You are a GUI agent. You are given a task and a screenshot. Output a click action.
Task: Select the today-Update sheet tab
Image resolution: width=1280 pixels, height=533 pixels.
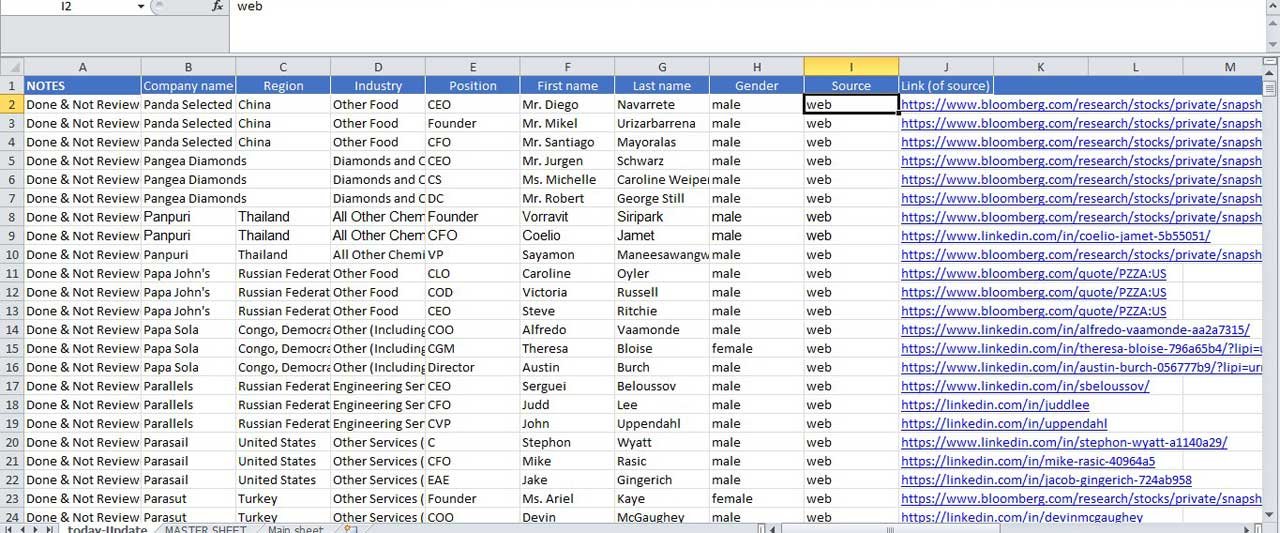(107, 528)
